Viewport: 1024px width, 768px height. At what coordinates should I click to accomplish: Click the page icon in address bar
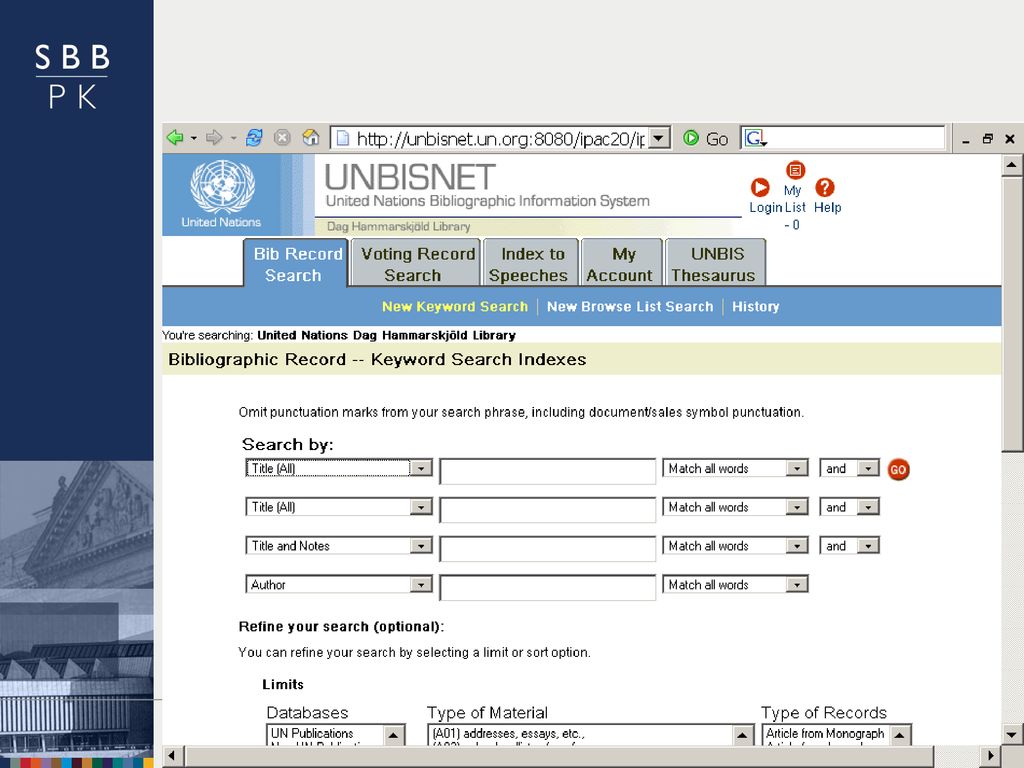coord(343,138)
